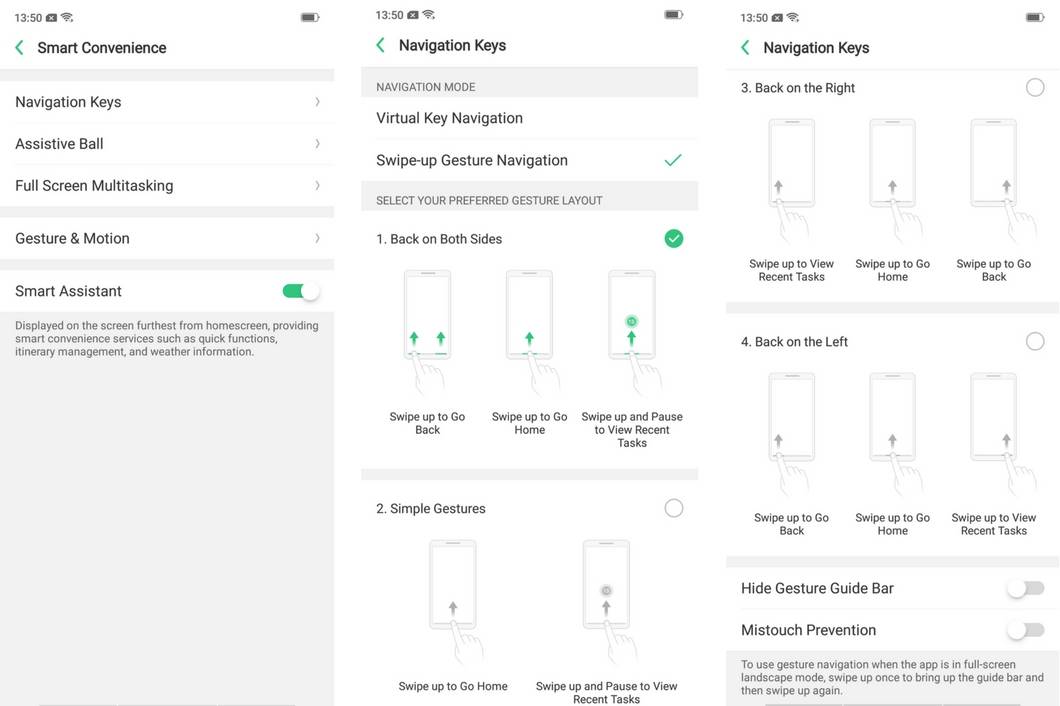
Task: Select Virtual Key Navigation mode
Action: (529, 118)
